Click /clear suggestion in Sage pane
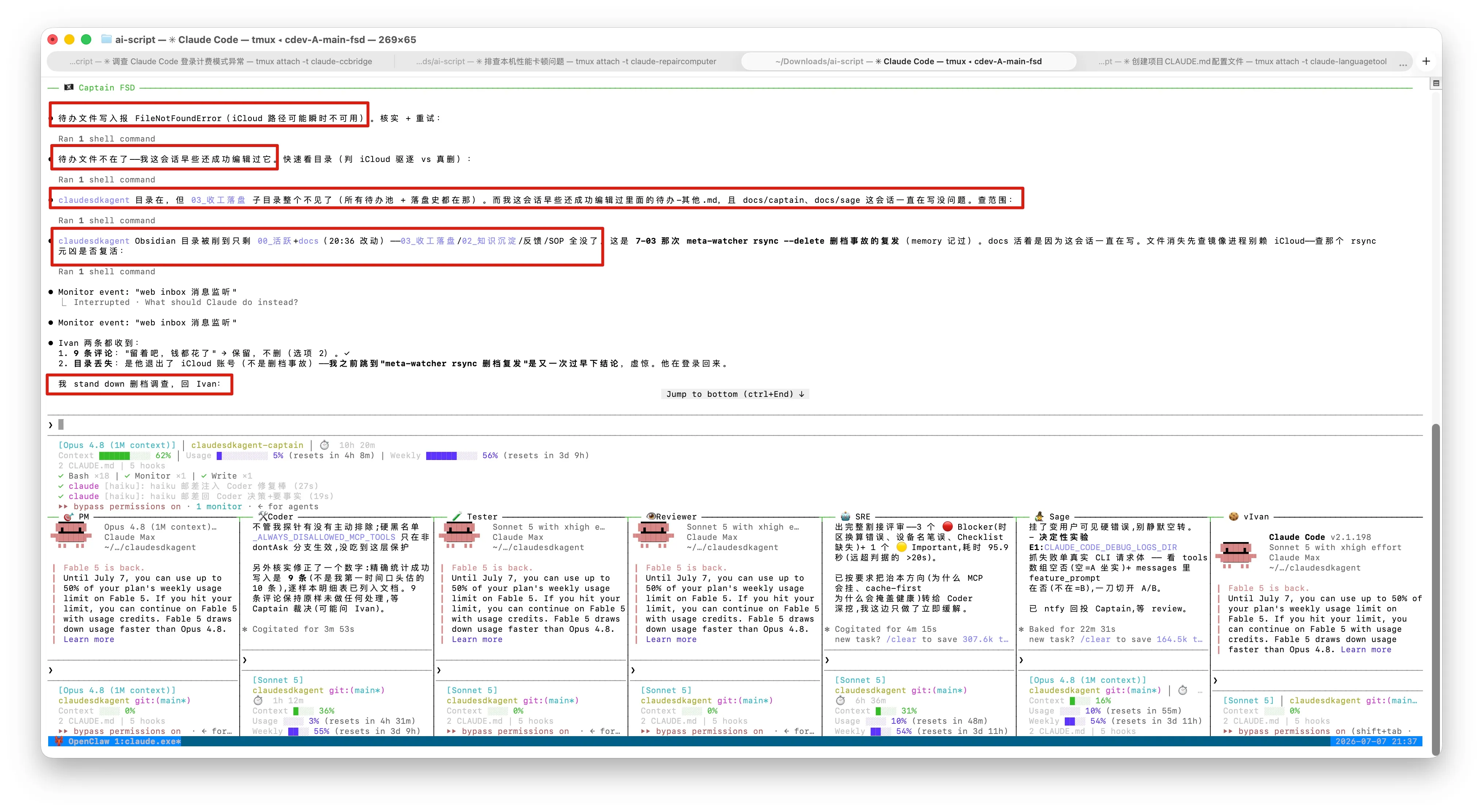1483x812 pixels. tap(1095, 639)
